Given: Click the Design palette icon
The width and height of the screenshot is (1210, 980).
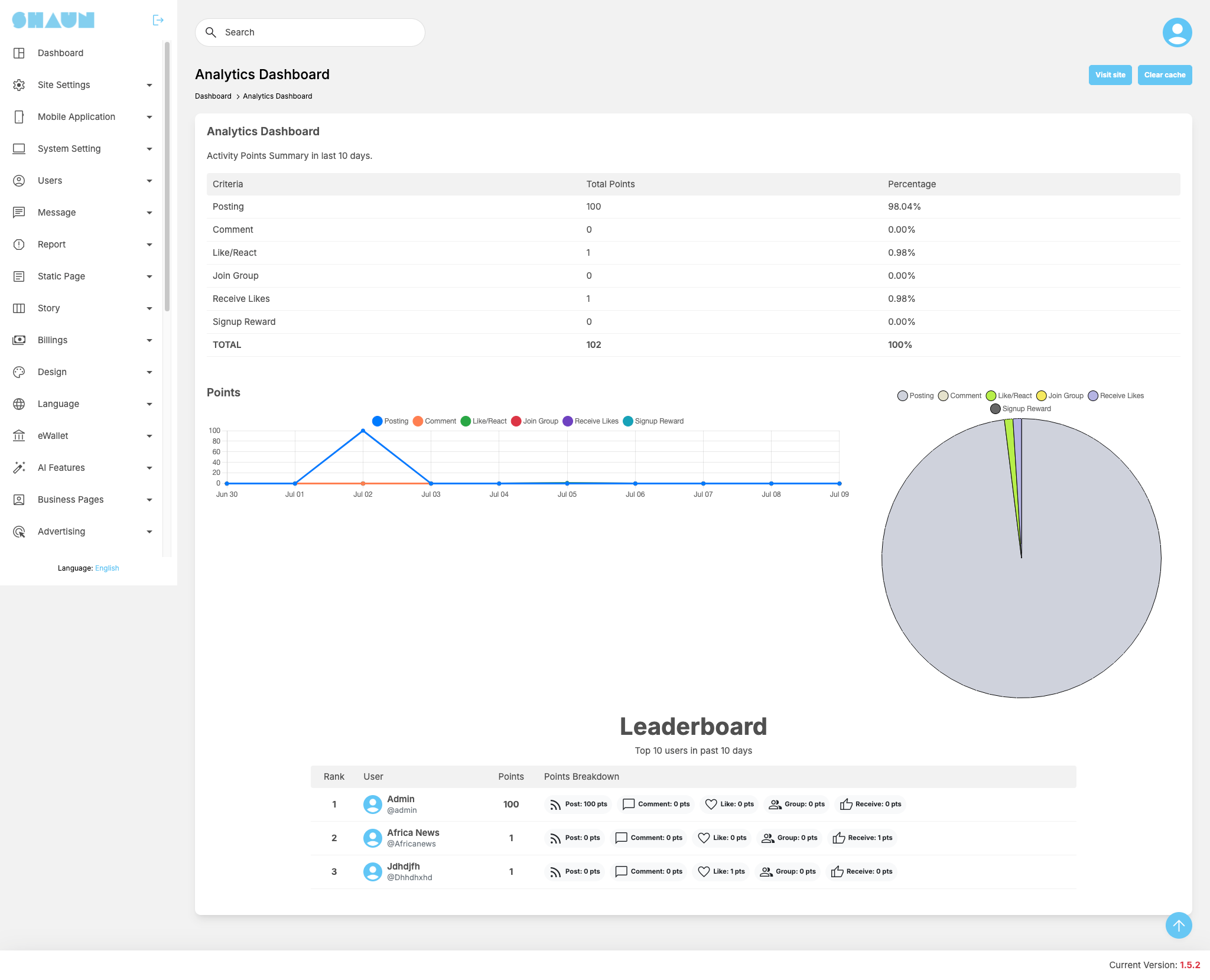Looking at the screenshot, I should pos(19,372).
